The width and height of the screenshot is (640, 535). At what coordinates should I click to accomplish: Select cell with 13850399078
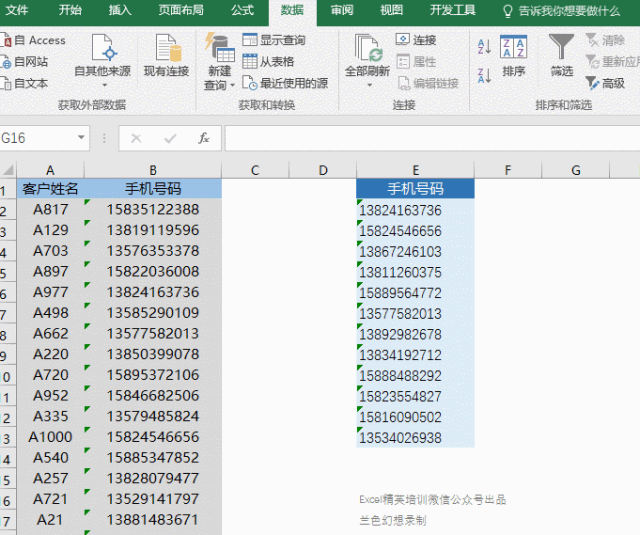tap(153, 354)
